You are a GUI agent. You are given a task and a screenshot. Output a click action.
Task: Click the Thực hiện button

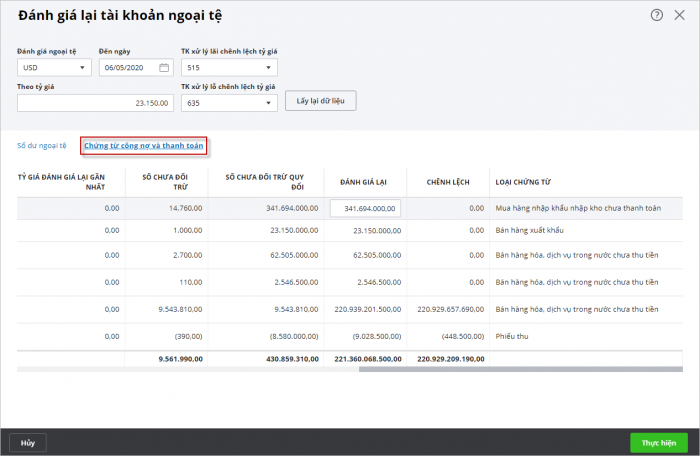[658, 442]
